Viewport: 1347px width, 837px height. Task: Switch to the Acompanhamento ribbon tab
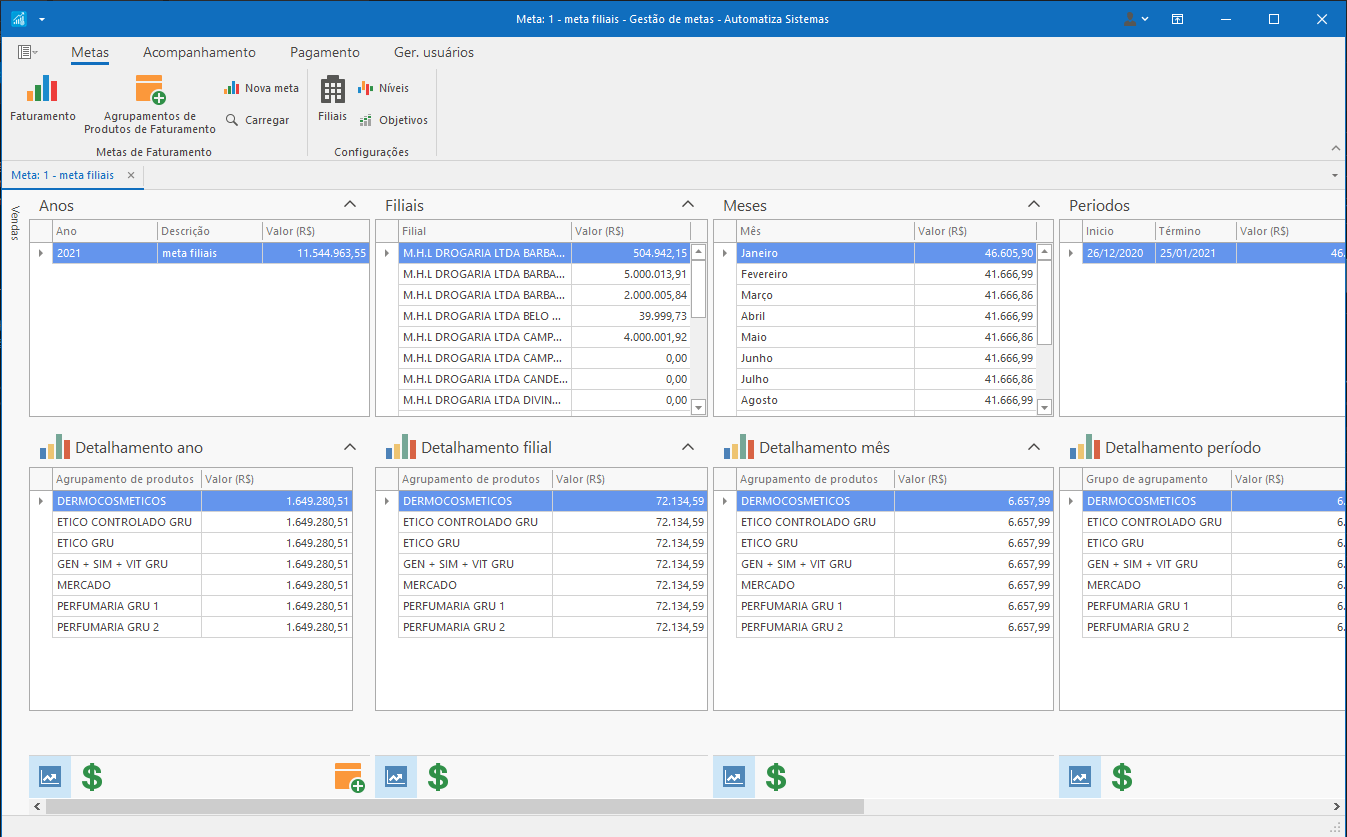point(199,52)
